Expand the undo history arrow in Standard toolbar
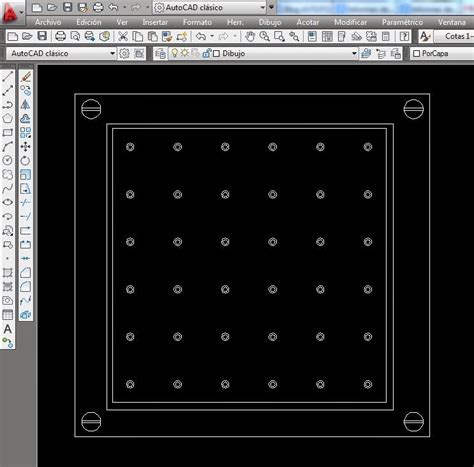The height and width of the screenshot is (467, 474). 212,36
